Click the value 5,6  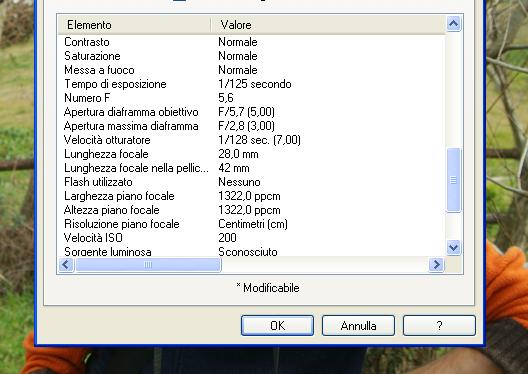(x=226, y=98)
